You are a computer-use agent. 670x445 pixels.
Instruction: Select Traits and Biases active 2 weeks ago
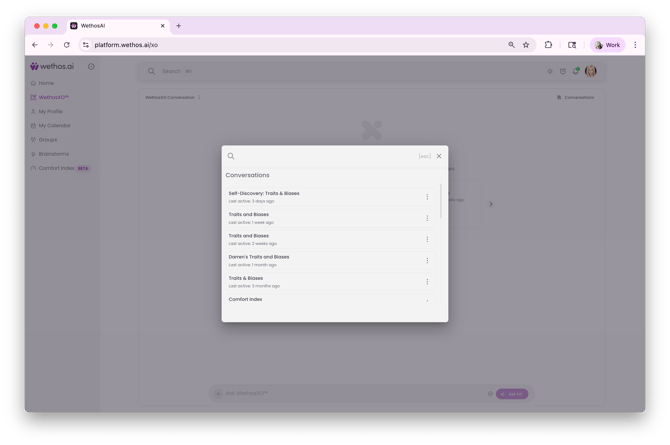pyautogui.click(x=249, y=236)
